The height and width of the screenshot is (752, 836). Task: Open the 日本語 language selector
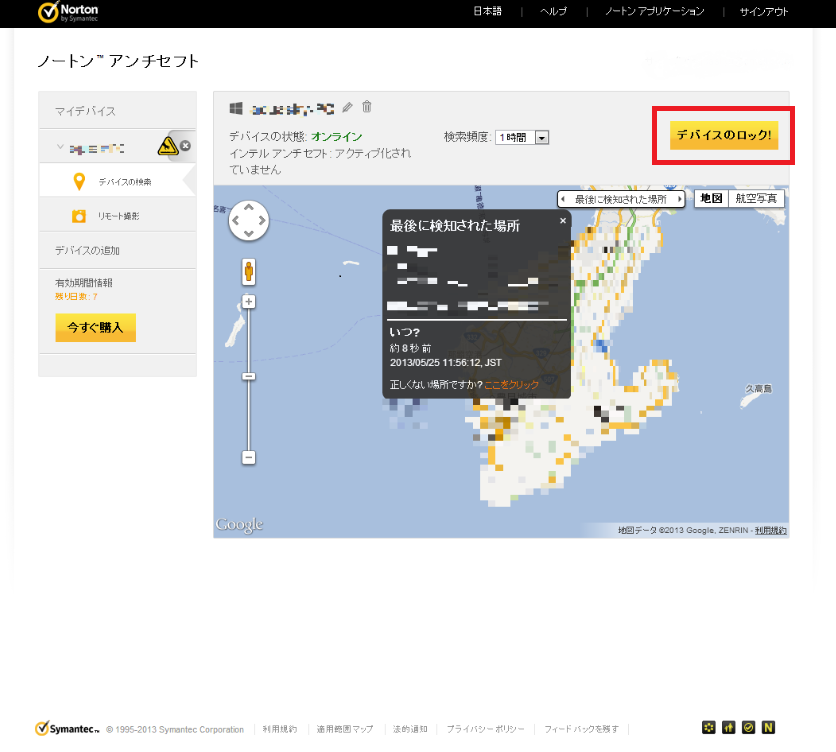coord(487,11)
